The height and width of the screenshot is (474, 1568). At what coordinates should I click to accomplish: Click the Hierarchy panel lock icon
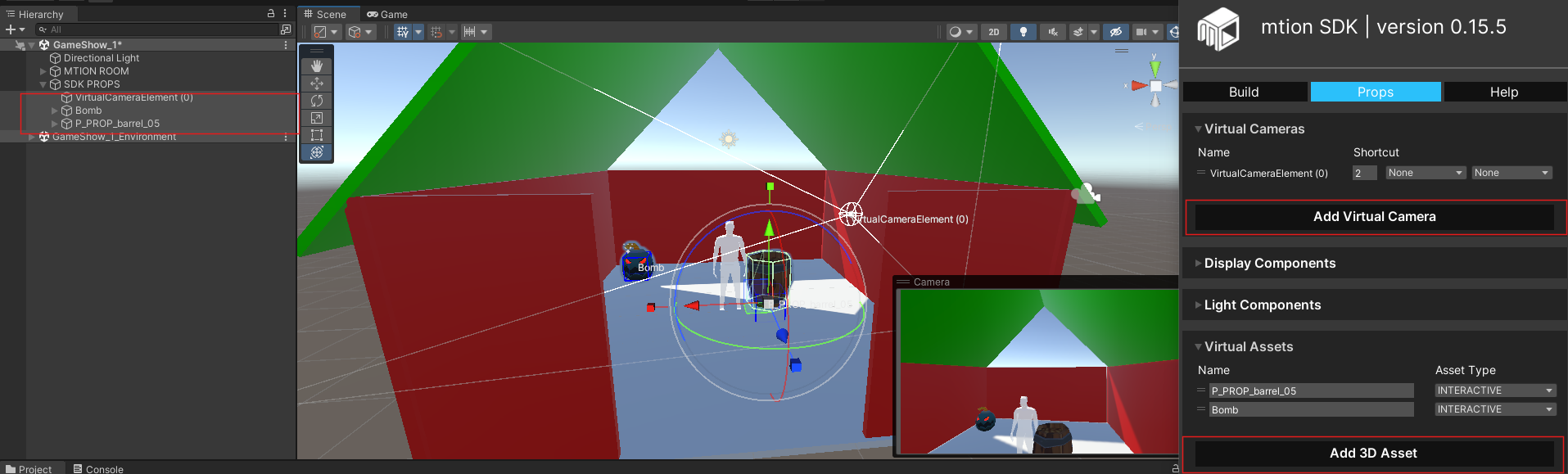click(271, 14)
